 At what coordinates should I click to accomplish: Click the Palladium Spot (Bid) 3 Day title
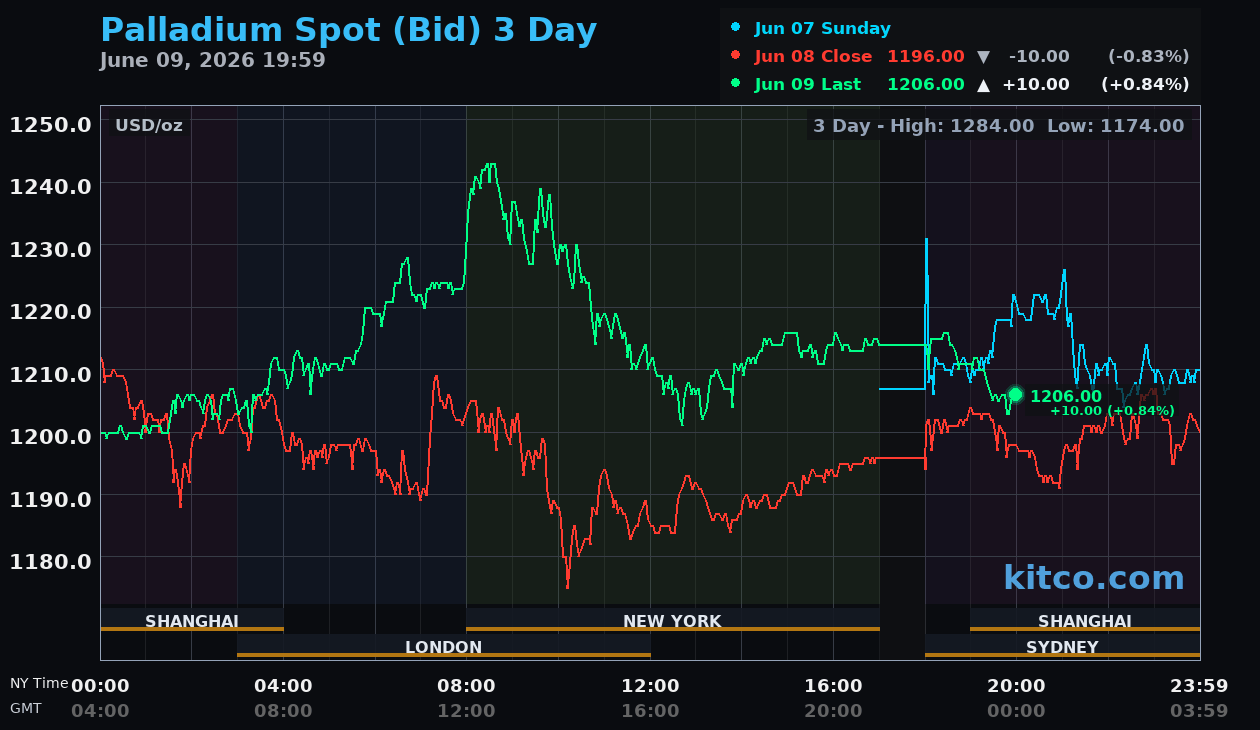click(348, 31)
